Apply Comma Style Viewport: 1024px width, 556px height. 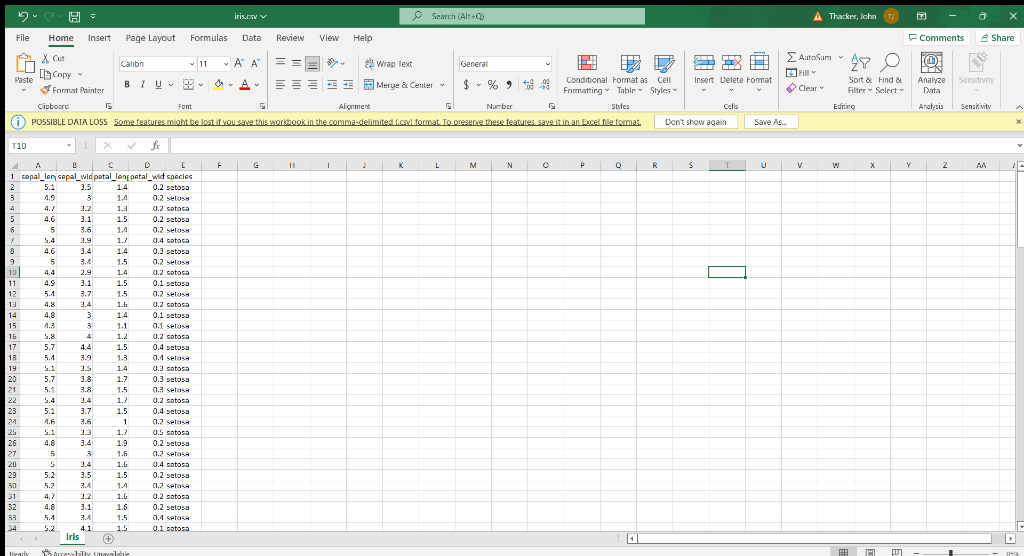(x=509, y=84)
